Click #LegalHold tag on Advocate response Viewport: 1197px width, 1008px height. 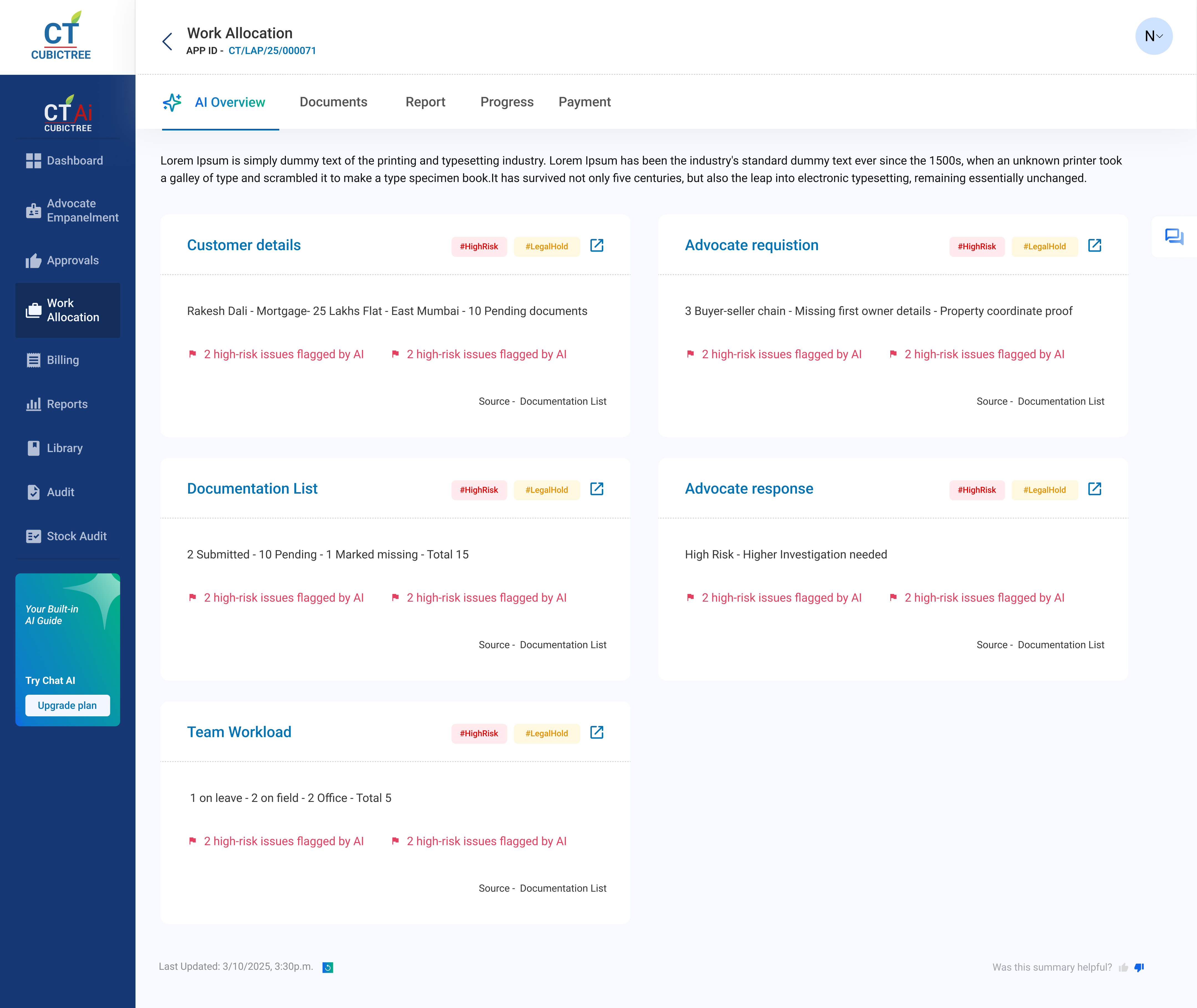(x=1044, y=490)
